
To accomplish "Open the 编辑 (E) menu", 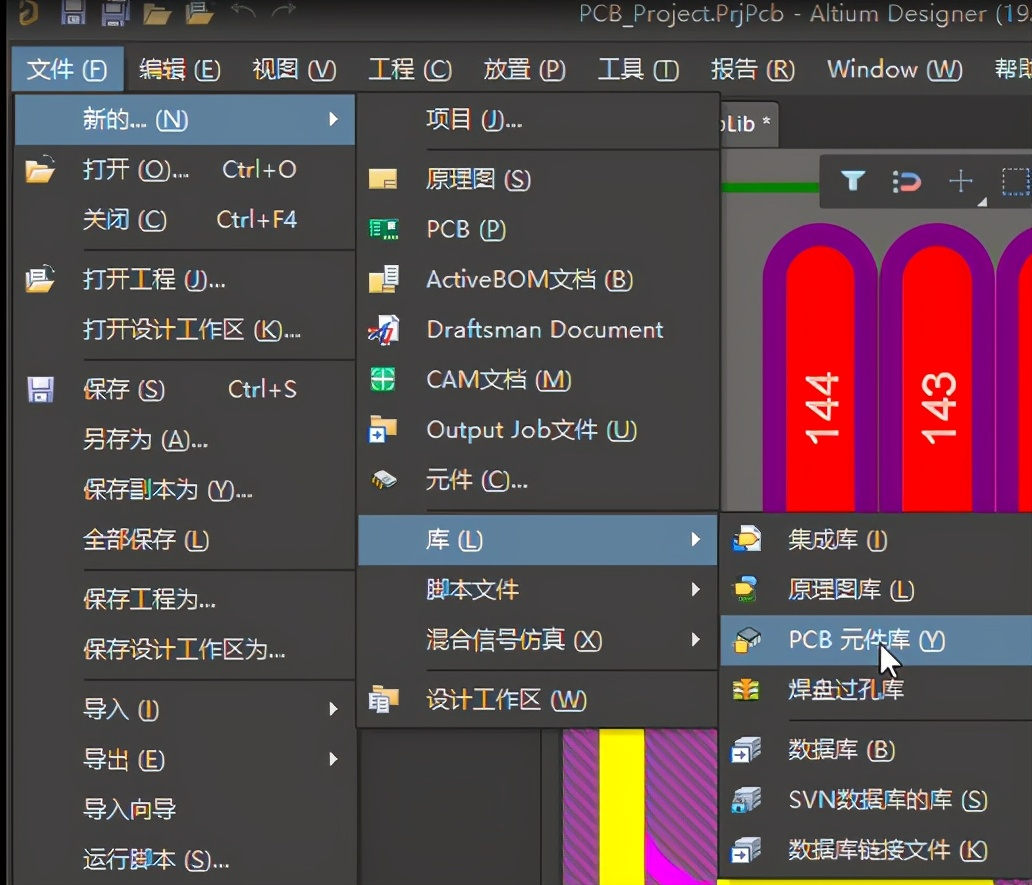I will point(180,68).
